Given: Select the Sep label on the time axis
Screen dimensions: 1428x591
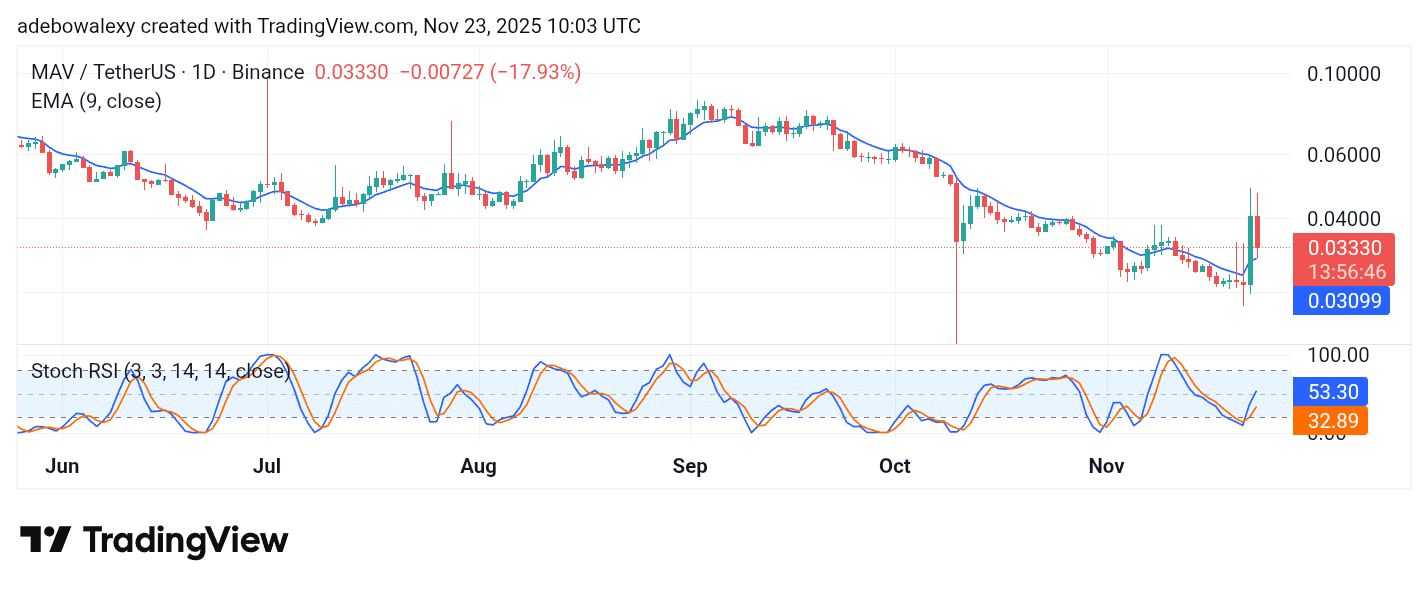Looking at the screenshot, I should (x=690, y=466).
